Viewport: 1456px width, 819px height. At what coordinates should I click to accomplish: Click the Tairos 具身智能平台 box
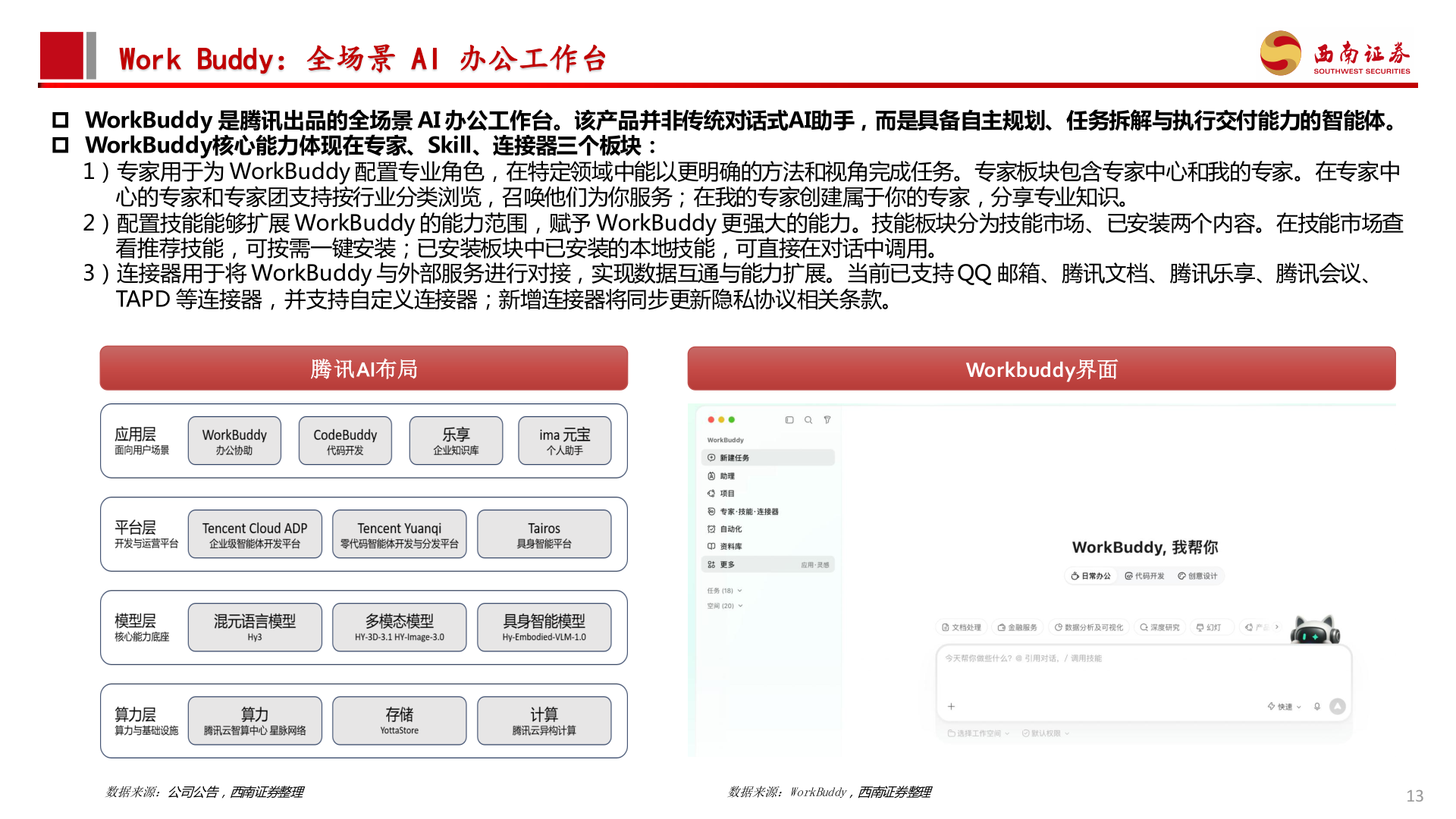[x=544, y=534]
